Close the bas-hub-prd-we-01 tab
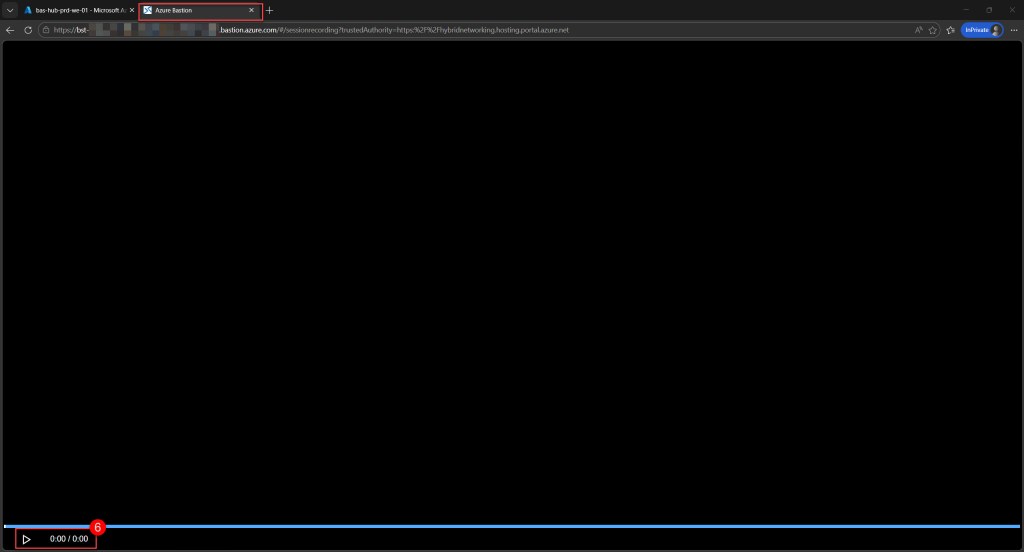 click(x=132, y=10)
